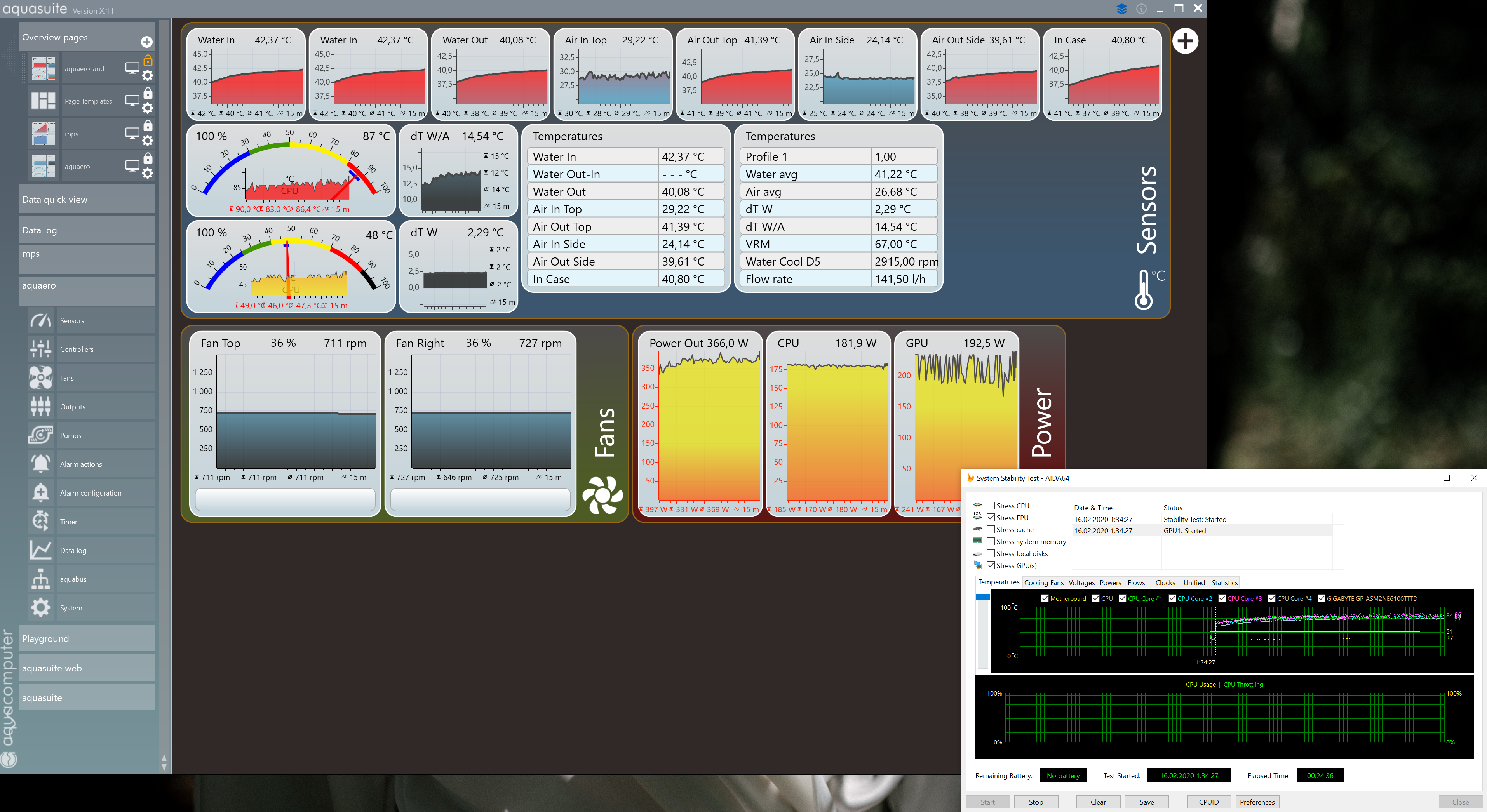This screenshot has width=1487, height=812.
Task: Open the aquabus network icon
Action: click(x=40, y=579)
